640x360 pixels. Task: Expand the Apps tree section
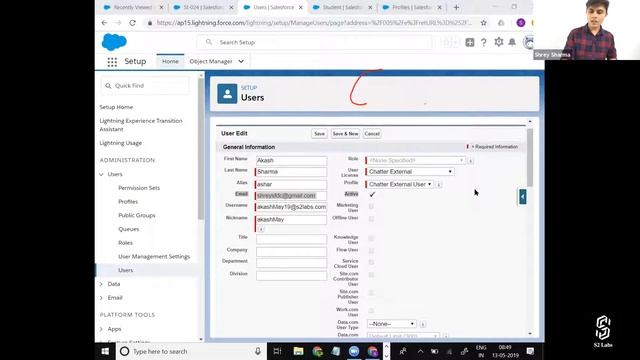click(101, 329)
